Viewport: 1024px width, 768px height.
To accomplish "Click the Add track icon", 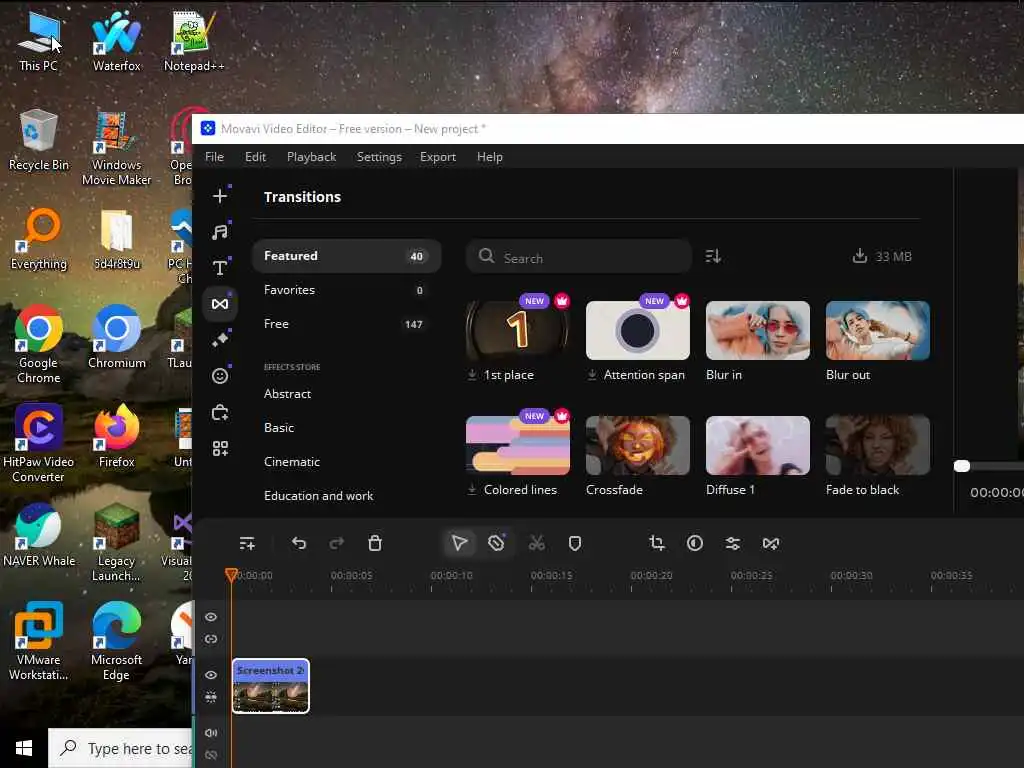I will point(247,543).
